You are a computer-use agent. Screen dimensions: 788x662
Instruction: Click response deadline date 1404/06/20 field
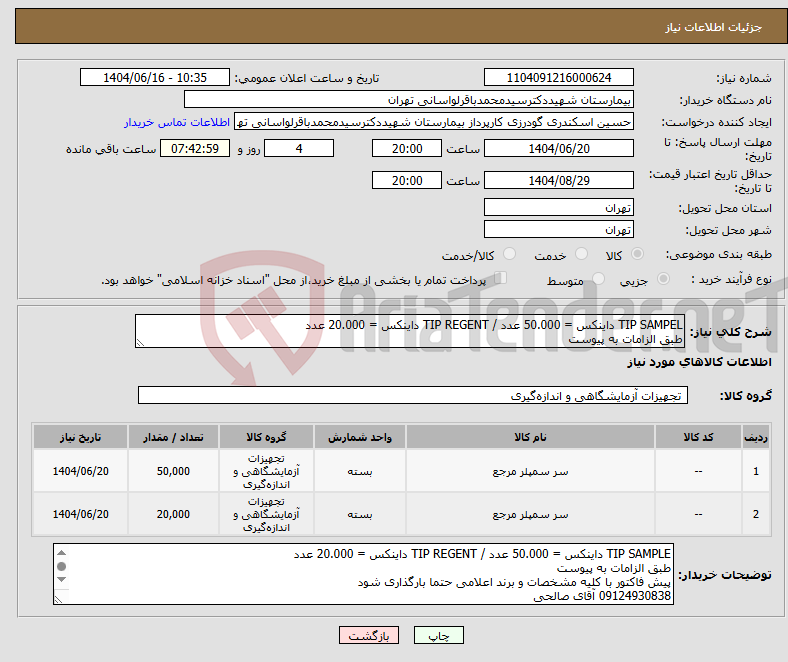pos(558,148)
